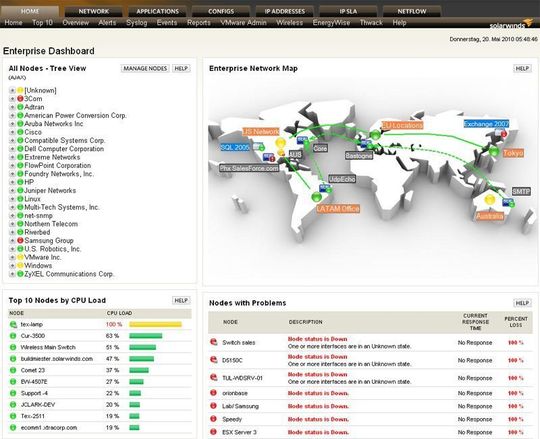Open the NETWORK tab
The height and width of the screenshot is (439, 540).
93,11
